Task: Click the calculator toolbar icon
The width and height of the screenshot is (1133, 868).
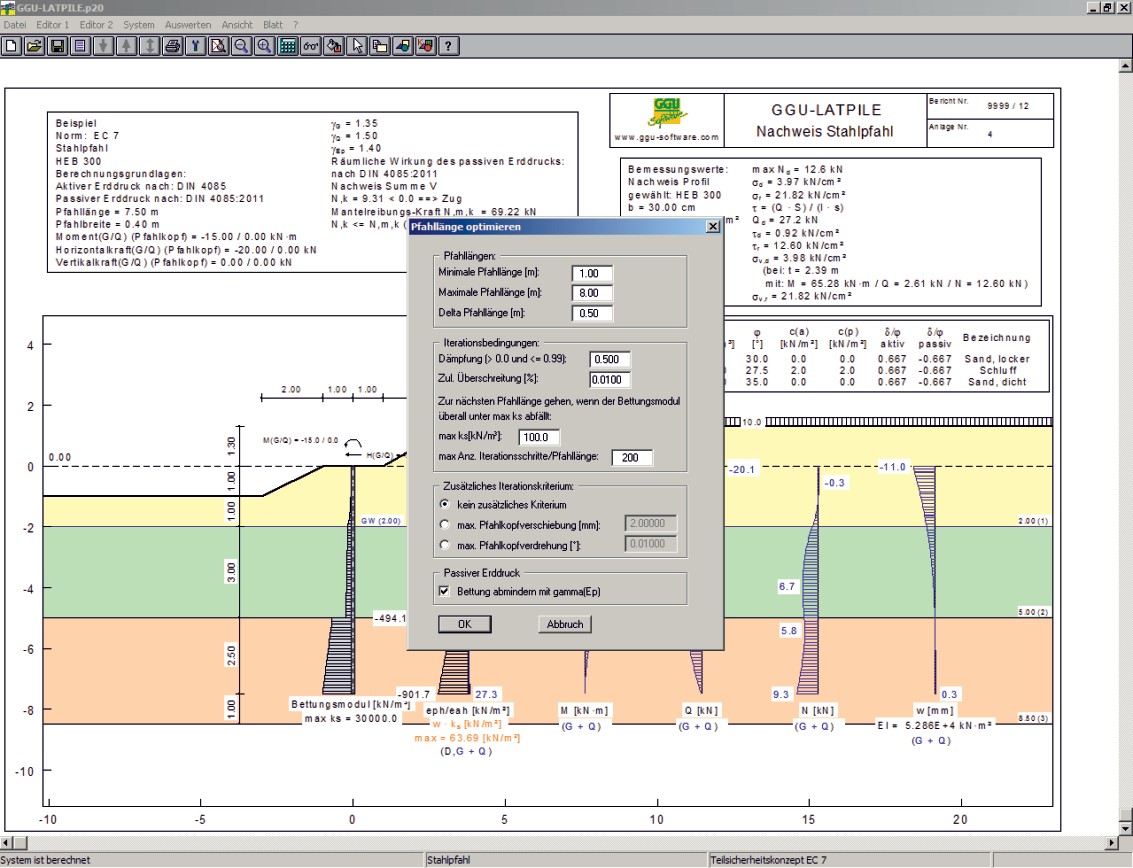Action: coord(288,46)
